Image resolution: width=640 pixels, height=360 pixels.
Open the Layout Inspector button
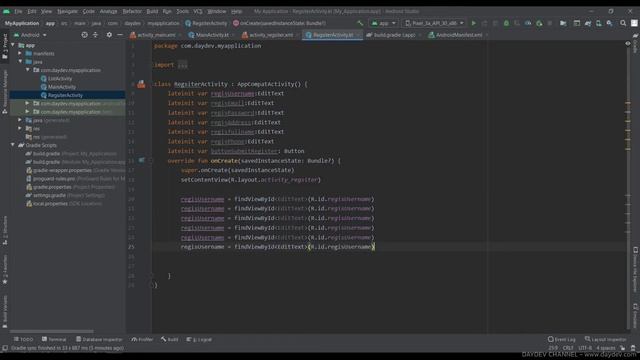click(x=606, y=339)
